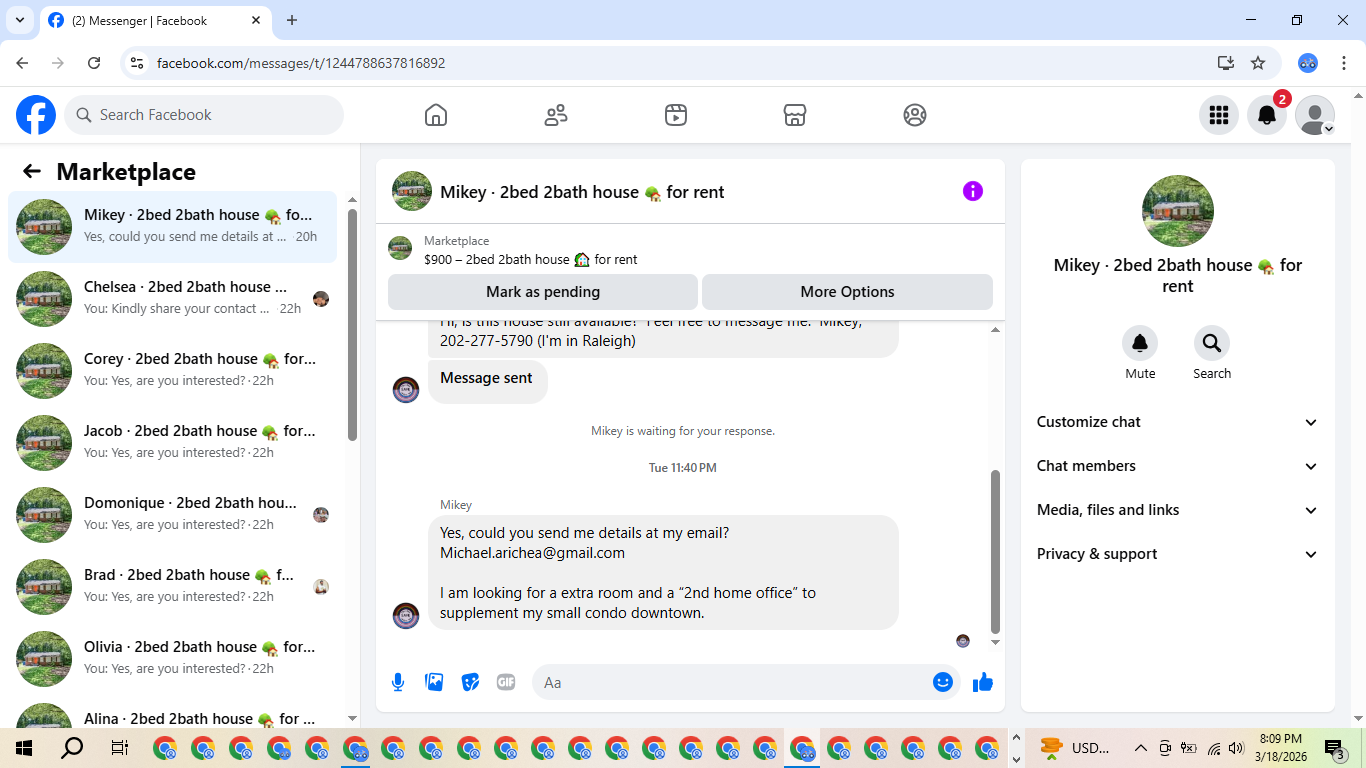Open the Facebook menu grid icon
This screenshot has height=768, width=1366.
pos(1219,115)
